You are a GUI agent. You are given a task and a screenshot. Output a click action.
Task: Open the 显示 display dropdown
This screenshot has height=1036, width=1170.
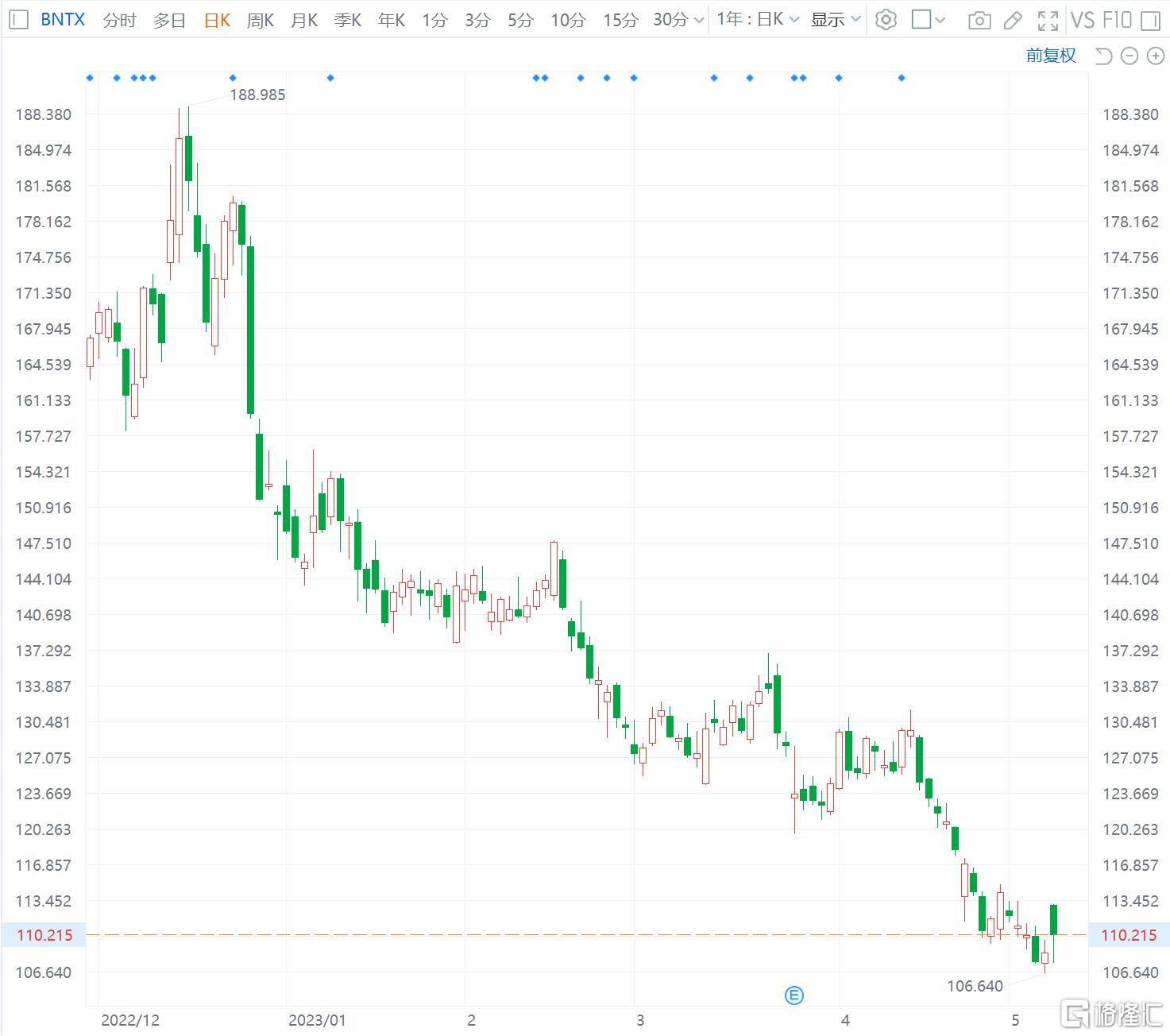(x=836, y=20)
